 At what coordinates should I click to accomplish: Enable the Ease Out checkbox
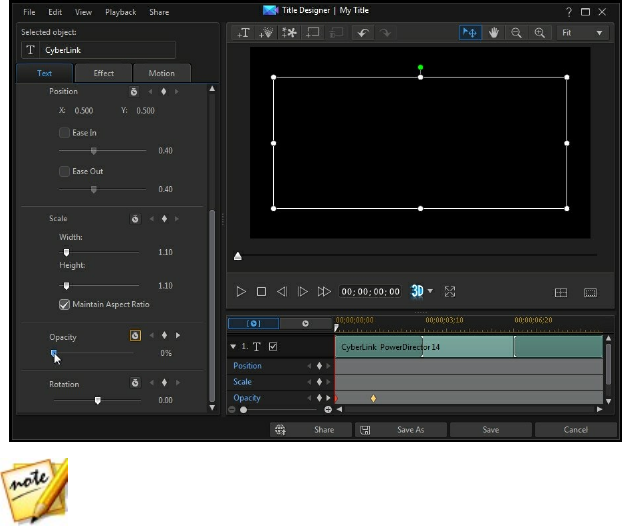[x=65, y=171]
